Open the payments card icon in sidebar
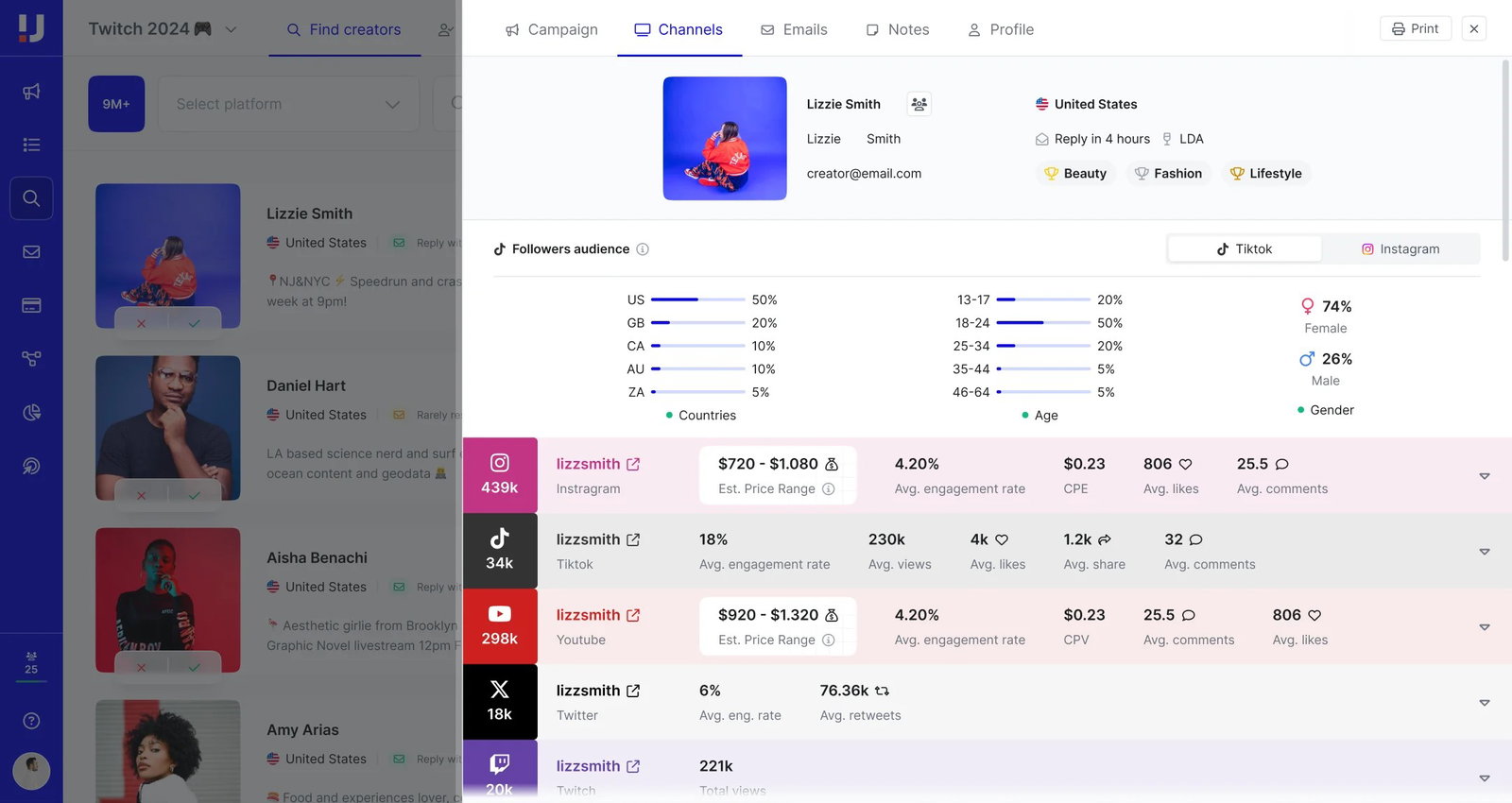The height and width of the screenshot is (803, 1512). [31, 305]
